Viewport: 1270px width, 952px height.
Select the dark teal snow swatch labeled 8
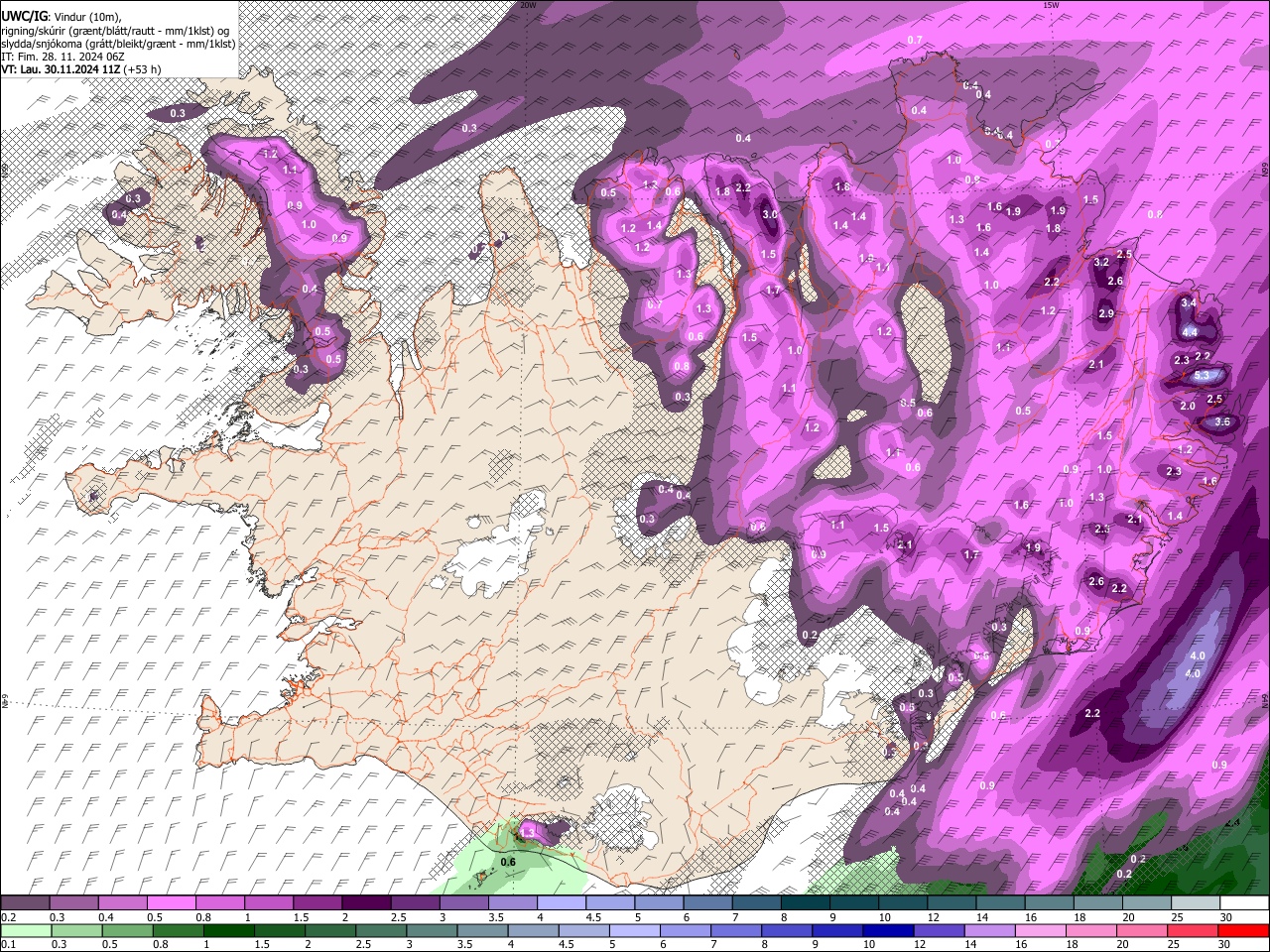(x=804, y=902)
